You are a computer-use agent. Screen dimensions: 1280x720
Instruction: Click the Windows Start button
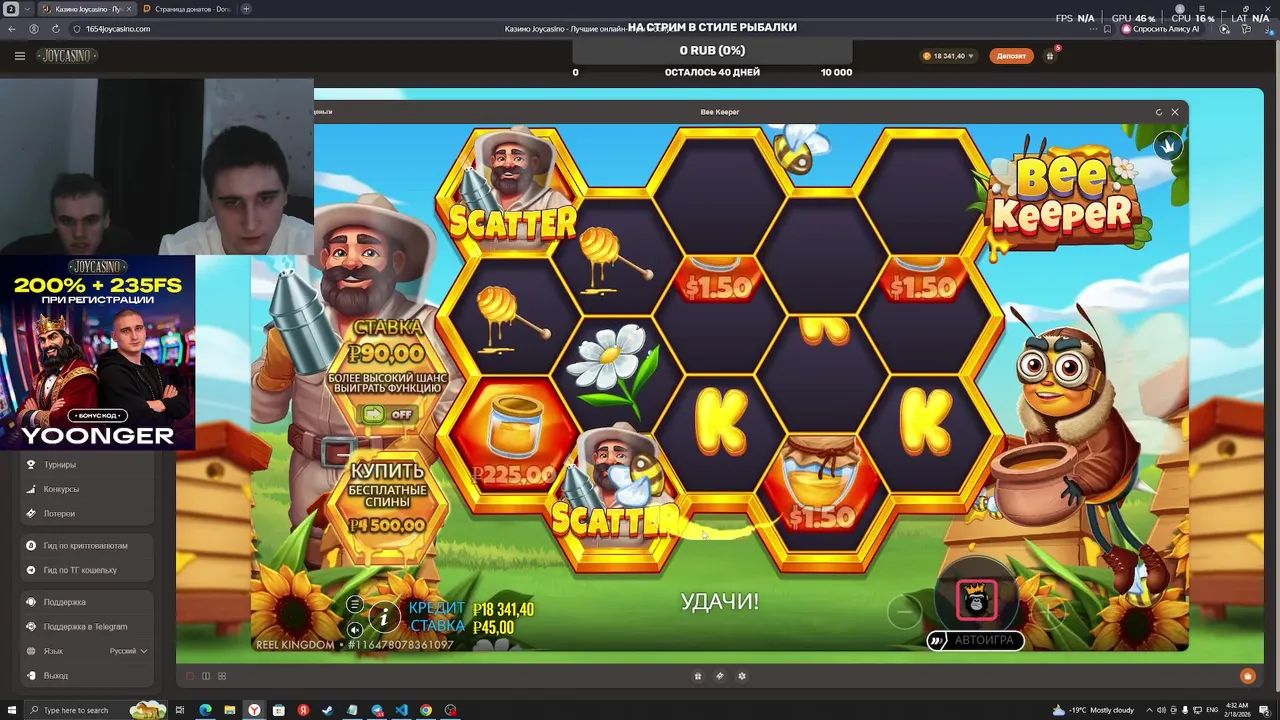click(x=11, y=710)
